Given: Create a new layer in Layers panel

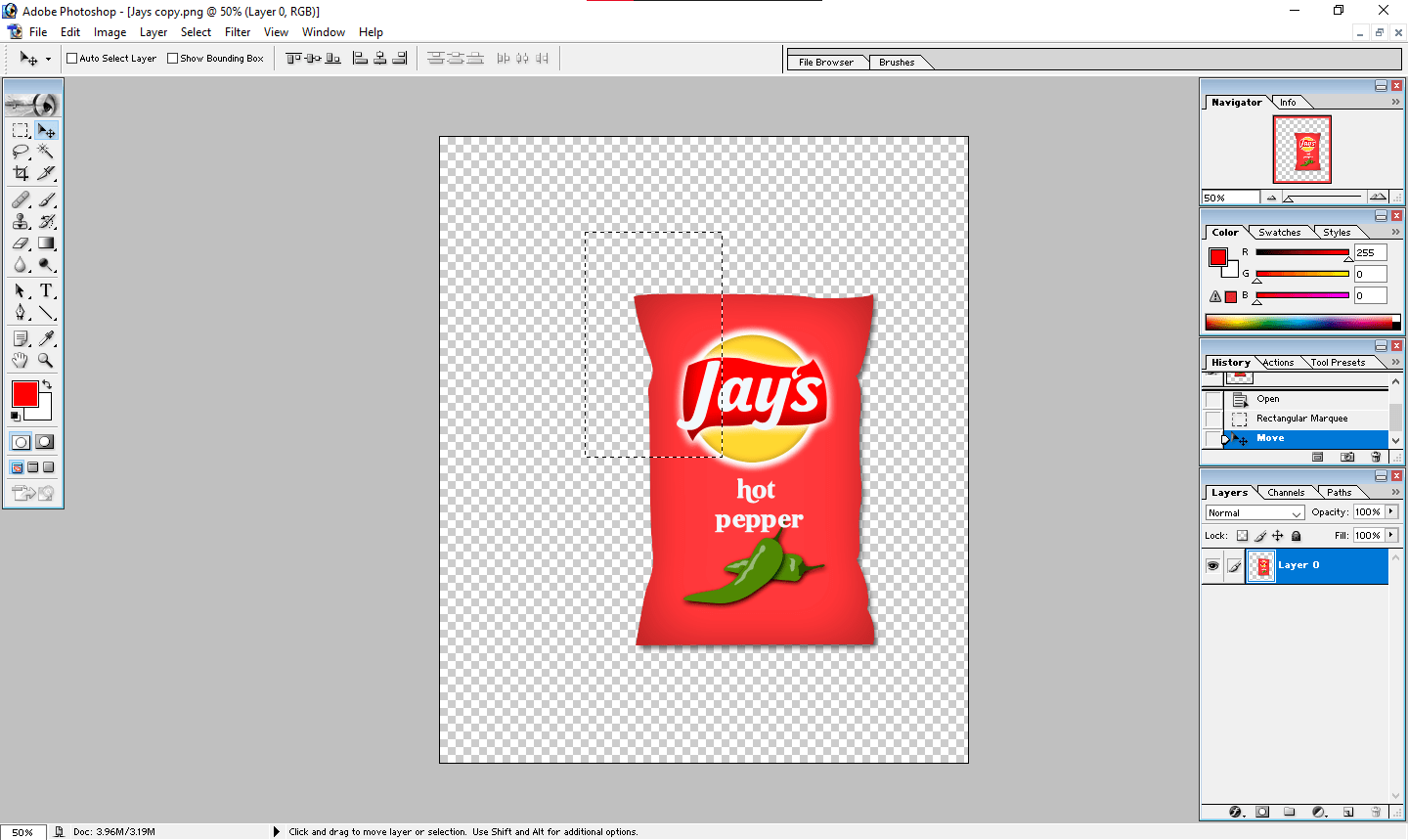Looking at the screenshot, I should tap(1347, 812).
